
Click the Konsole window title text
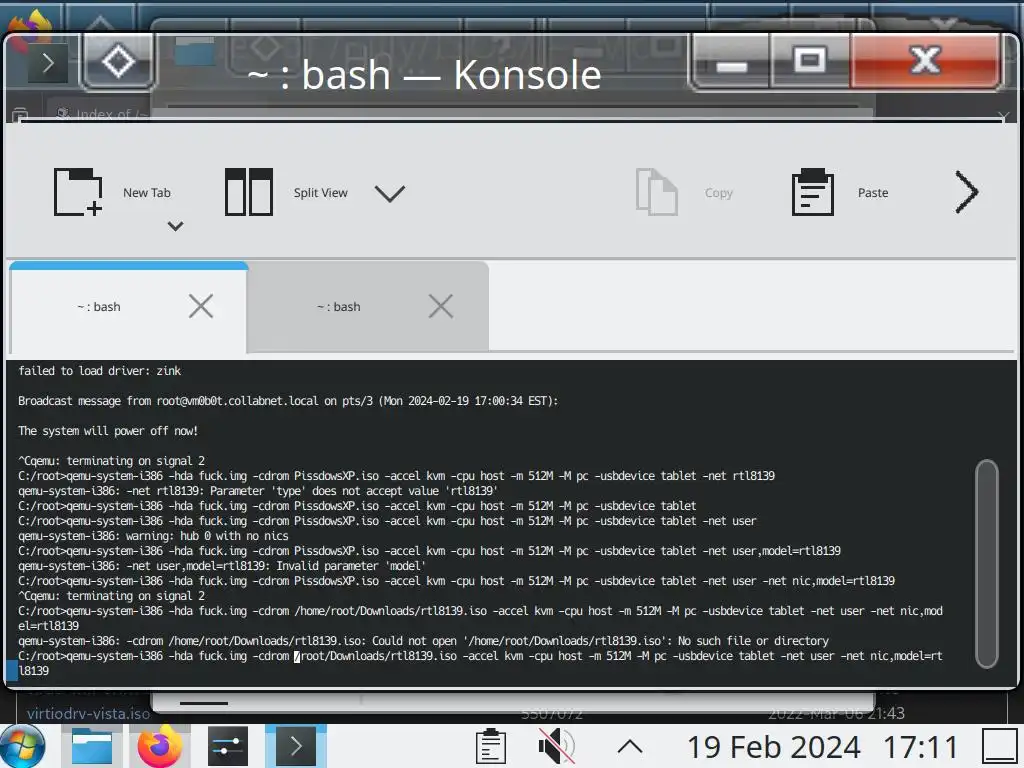[x=424, y=74]
